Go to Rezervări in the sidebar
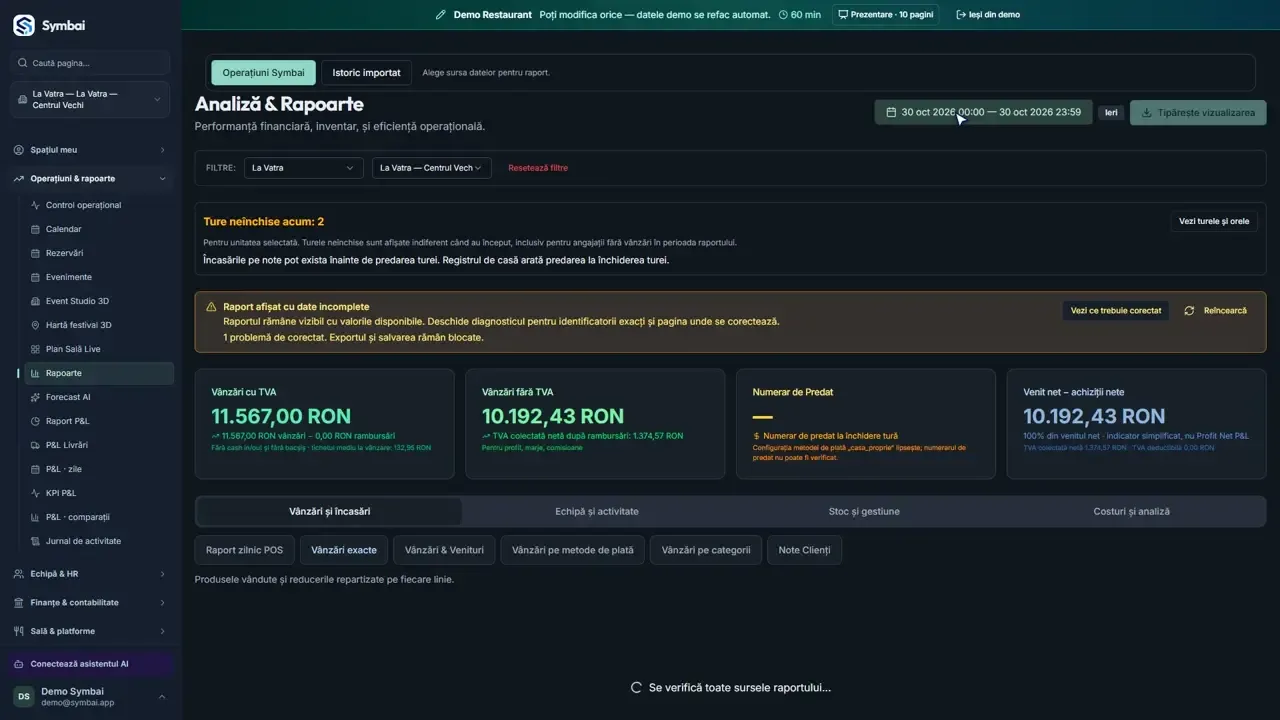This screenshot has width=1280, height=720. pos(97,253)
